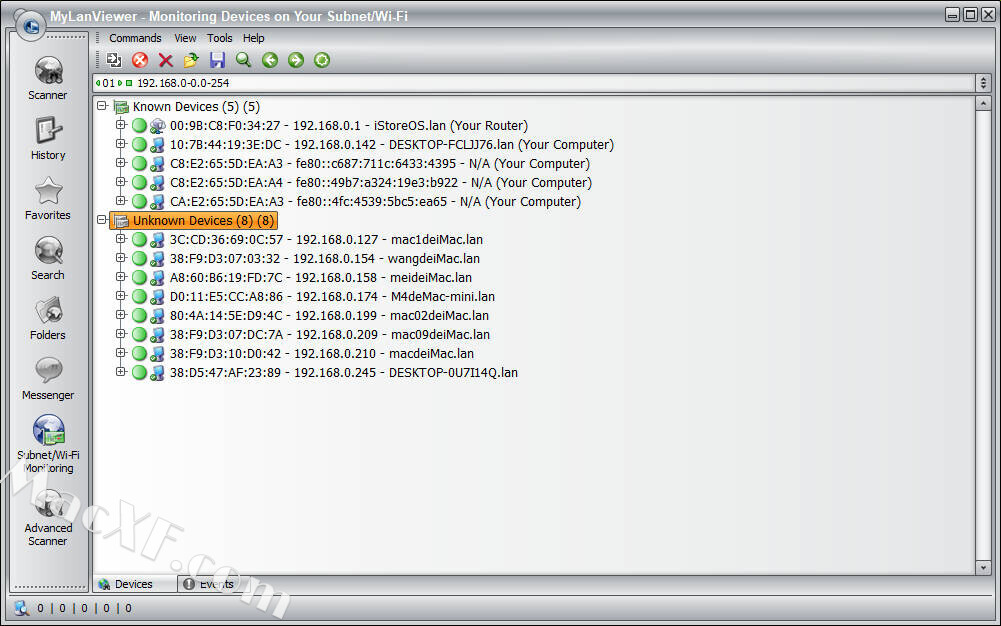Select the 192.168.0.127 mac1deiMac.lan row

click(x=326, y=240)
